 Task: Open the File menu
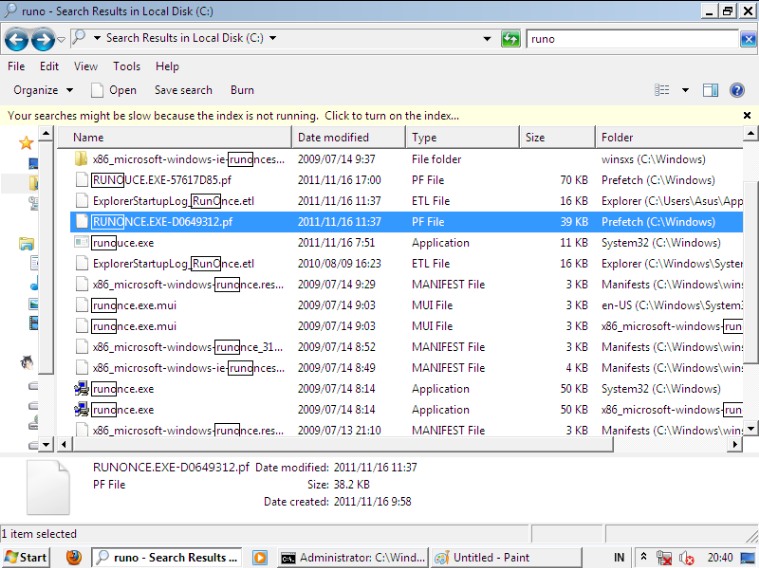(x=16, y=66)
